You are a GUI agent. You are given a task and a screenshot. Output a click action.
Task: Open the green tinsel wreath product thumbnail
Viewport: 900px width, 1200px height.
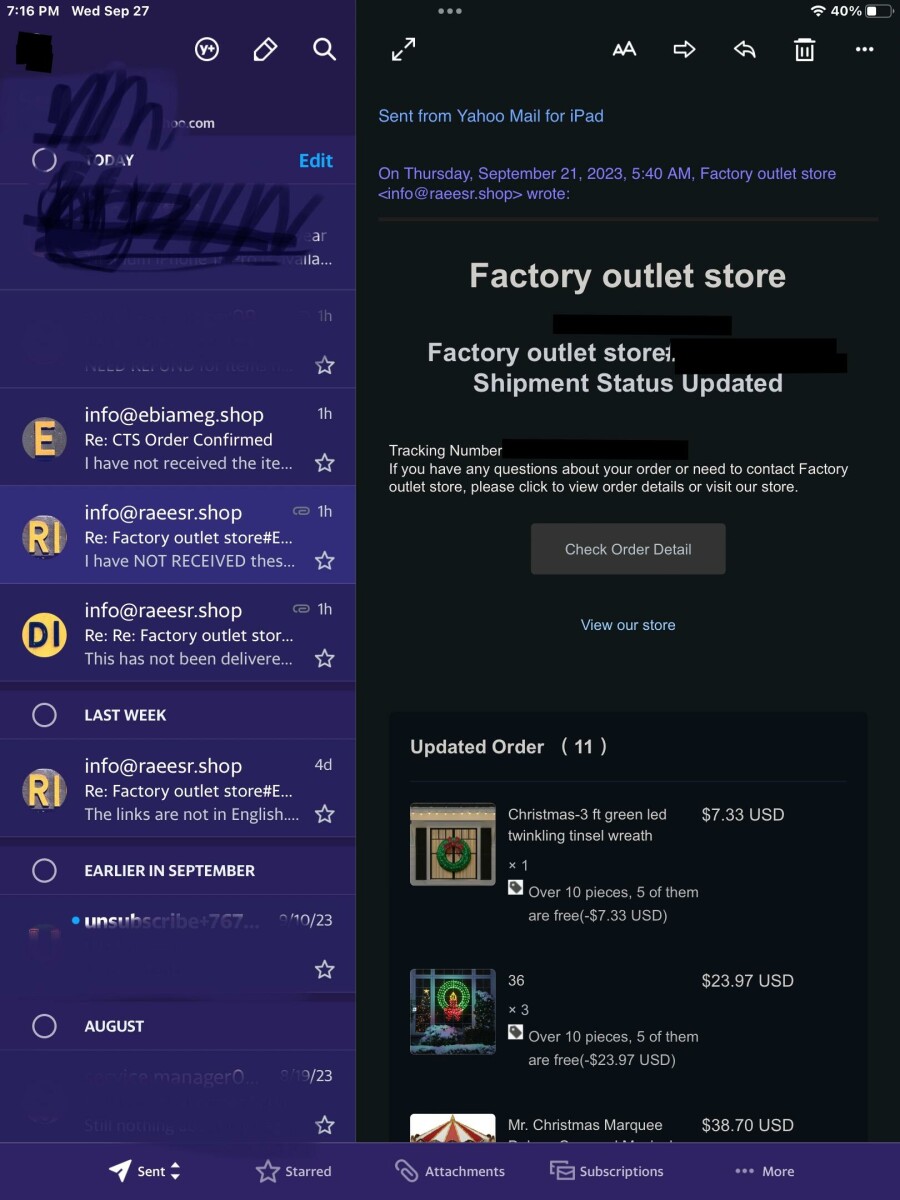click(453, 844)
